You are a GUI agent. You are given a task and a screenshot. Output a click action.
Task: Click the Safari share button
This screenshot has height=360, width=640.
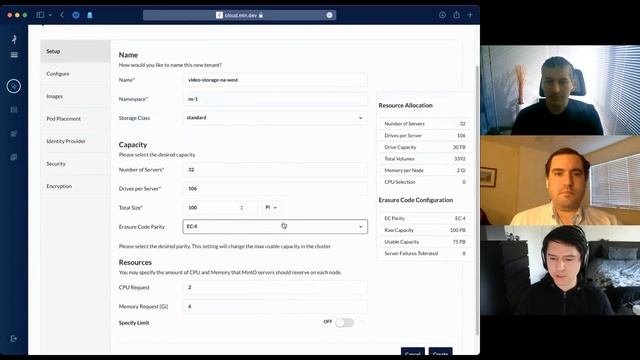coord(456,15)
